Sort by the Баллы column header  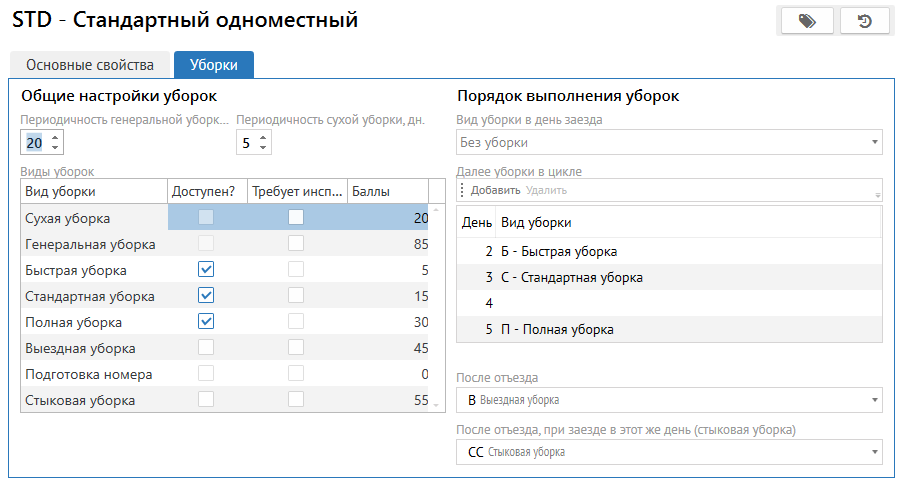point(387,191)
